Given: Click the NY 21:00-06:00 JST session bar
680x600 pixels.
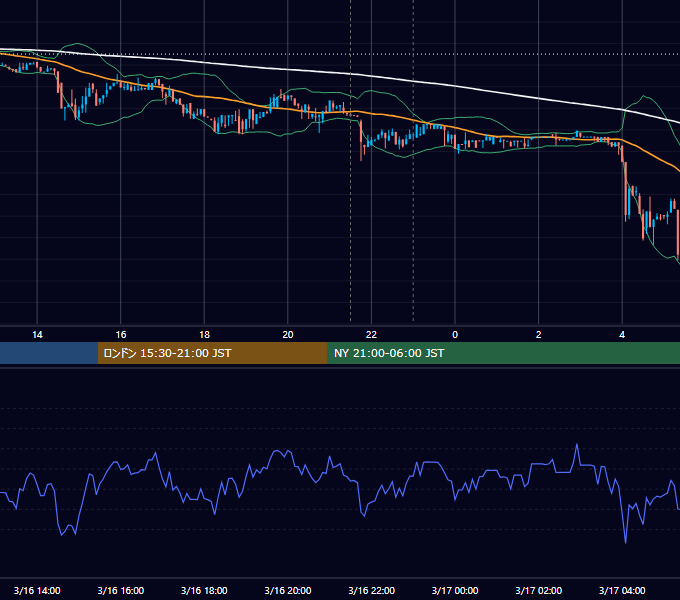Looking at the screenshot, I should pos(503,353).
